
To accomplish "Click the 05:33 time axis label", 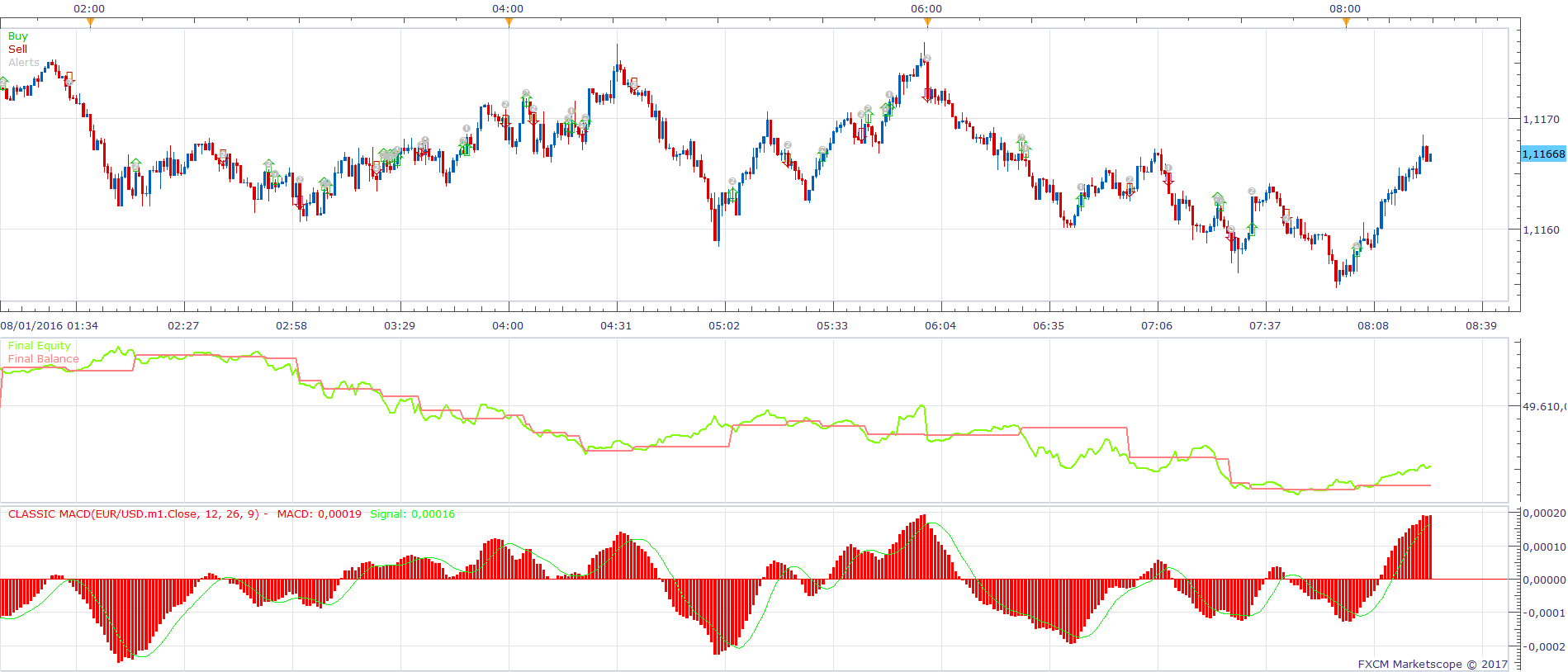I will point(832,325).
